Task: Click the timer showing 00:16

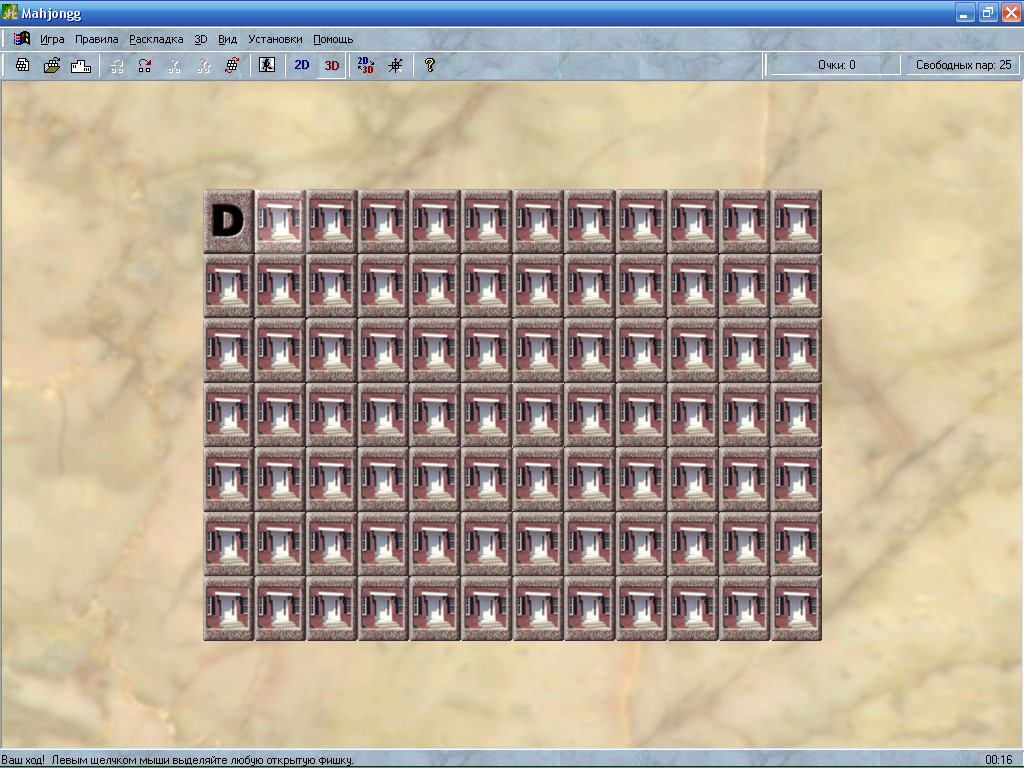Action: (999, 760)
